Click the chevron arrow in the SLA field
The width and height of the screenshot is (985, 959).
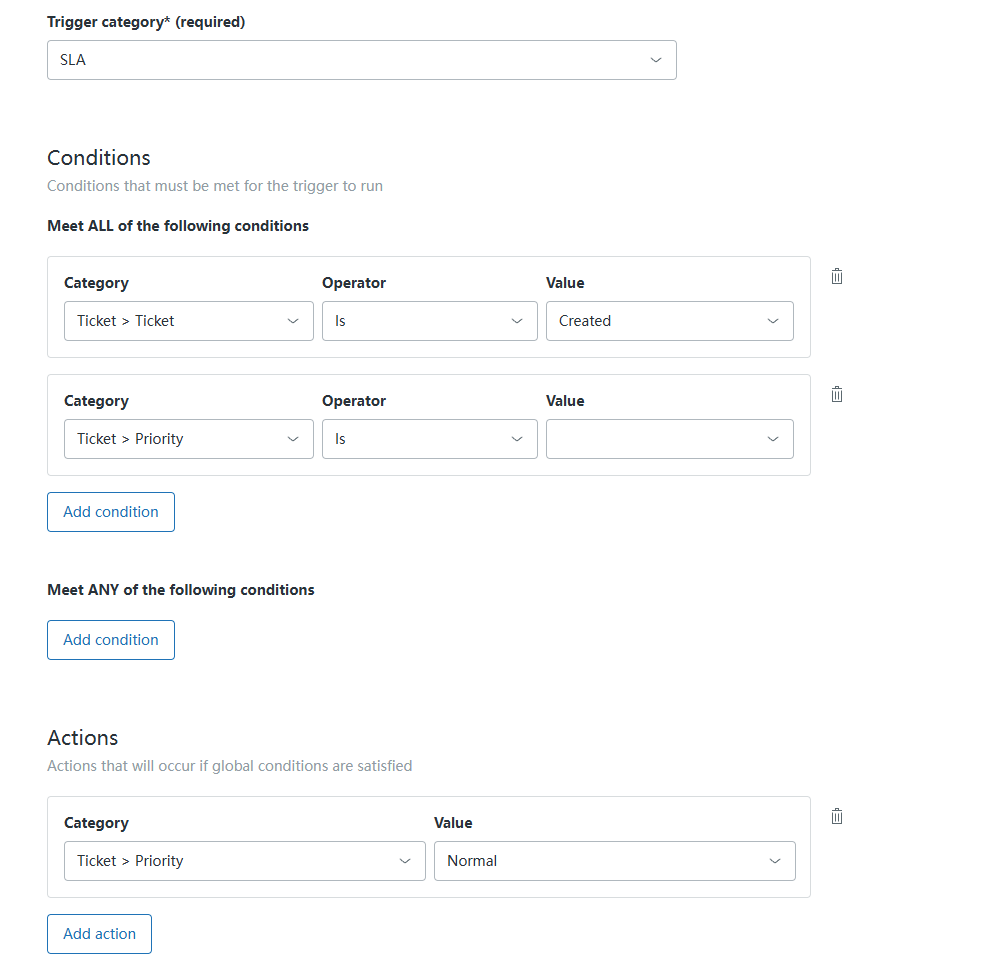tap(656, 60)
